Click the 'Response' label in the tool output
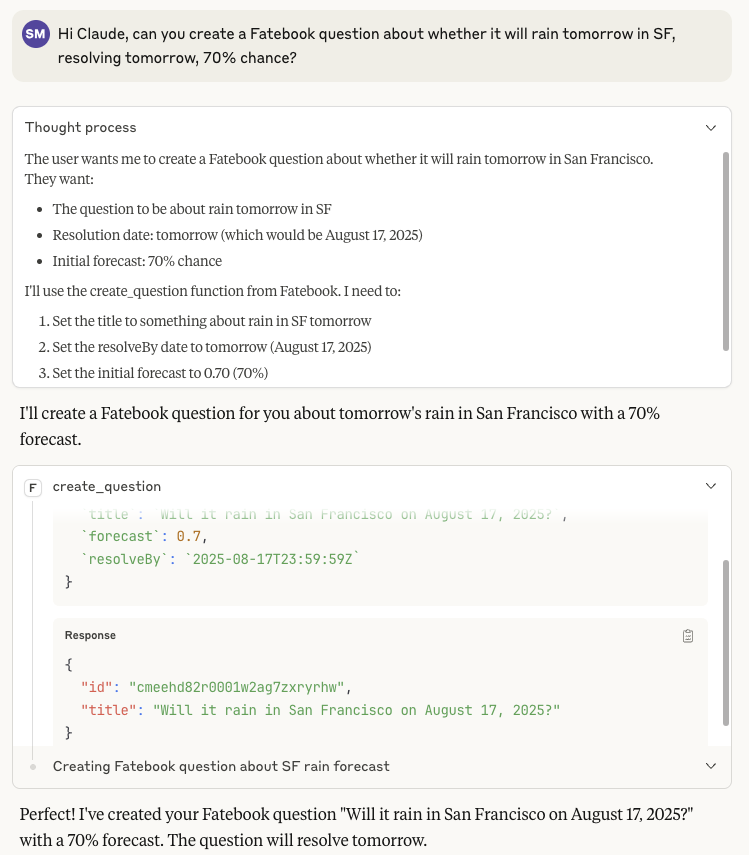Viewport: 749px width, 855px height. pyautogui.click(x=88, y=635)
